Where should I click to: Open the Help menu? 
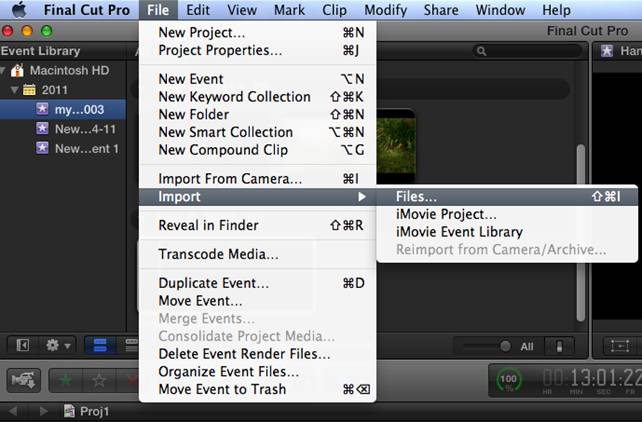click(x=556, y=10)
